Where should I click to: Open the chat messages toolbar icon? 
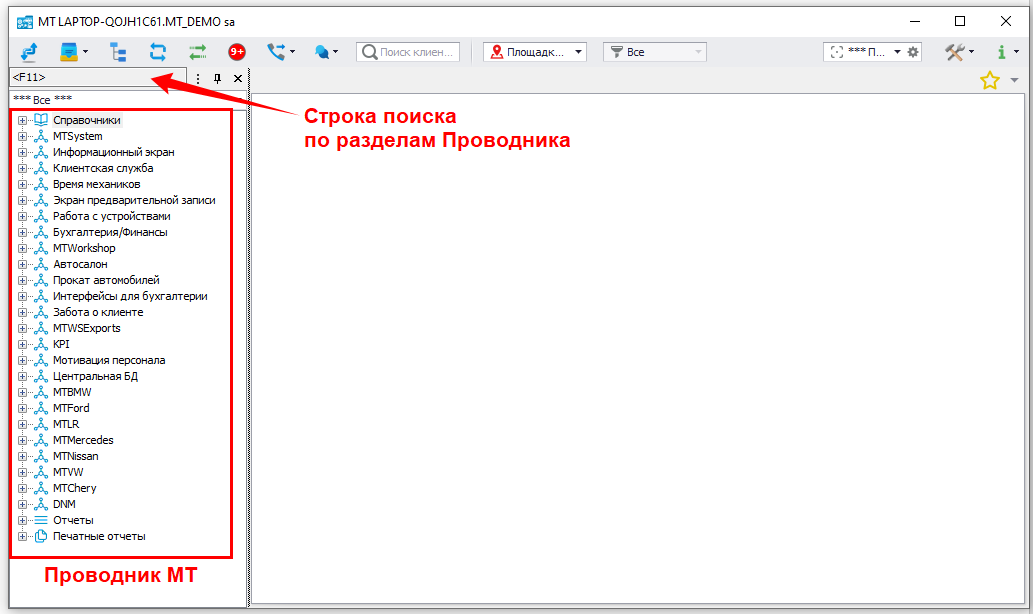click(321, 51)
